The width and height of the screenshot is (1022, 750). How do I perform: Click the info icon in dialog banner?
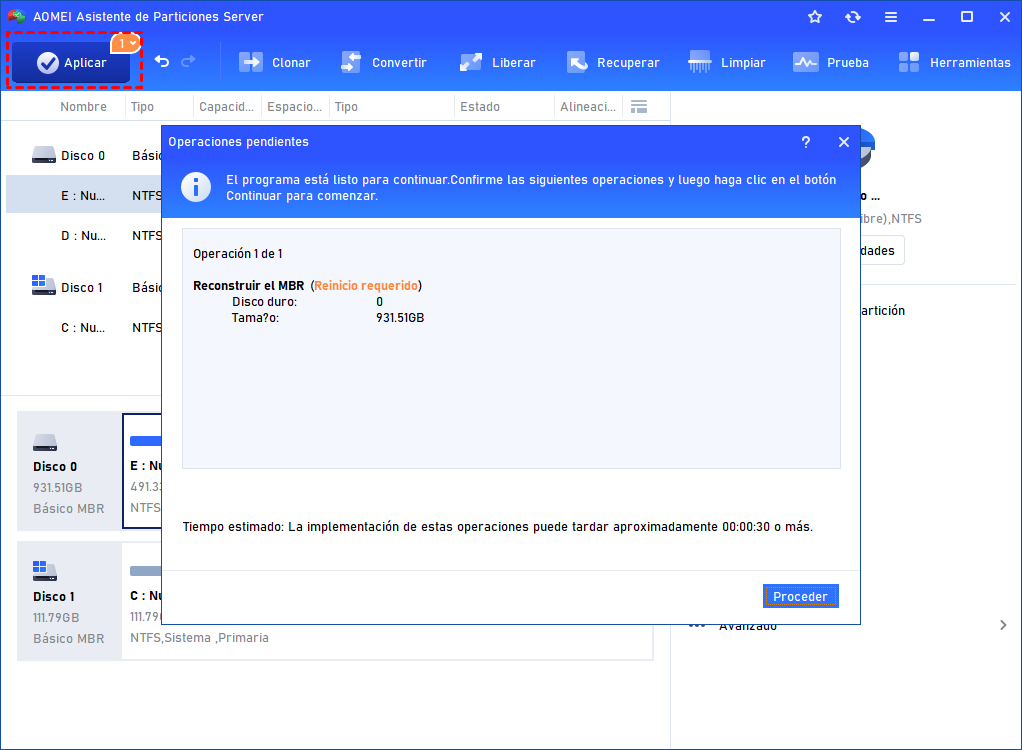pos(196,188)
